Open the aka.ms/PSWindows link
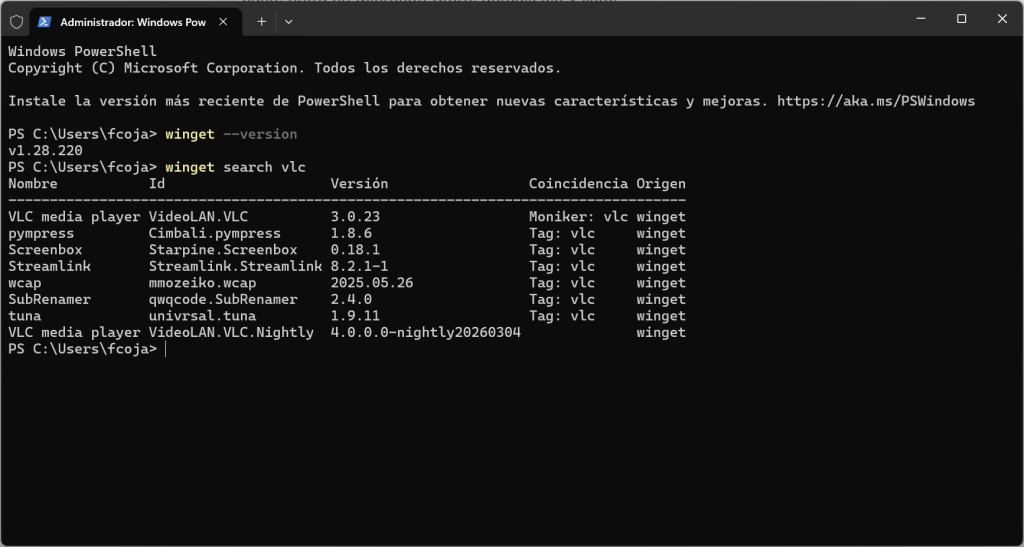Image resolution: width=1024 pixels, height=547 pixels. coord(875,101)
